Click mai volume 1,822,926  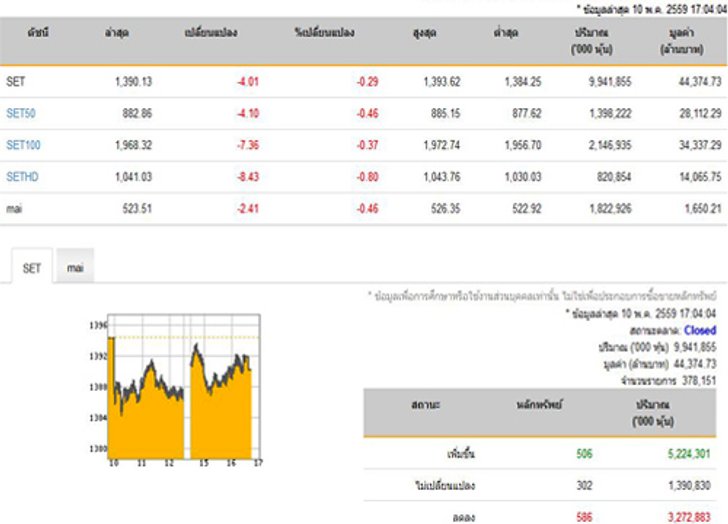click(x=611, y=209)
